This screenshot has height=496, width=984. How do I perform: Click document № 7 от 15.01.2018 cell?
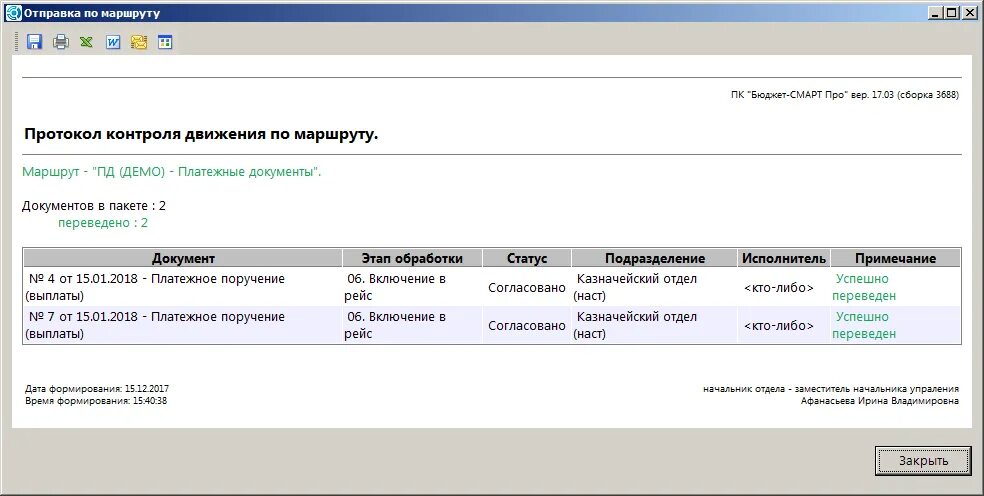coord(183,325)
